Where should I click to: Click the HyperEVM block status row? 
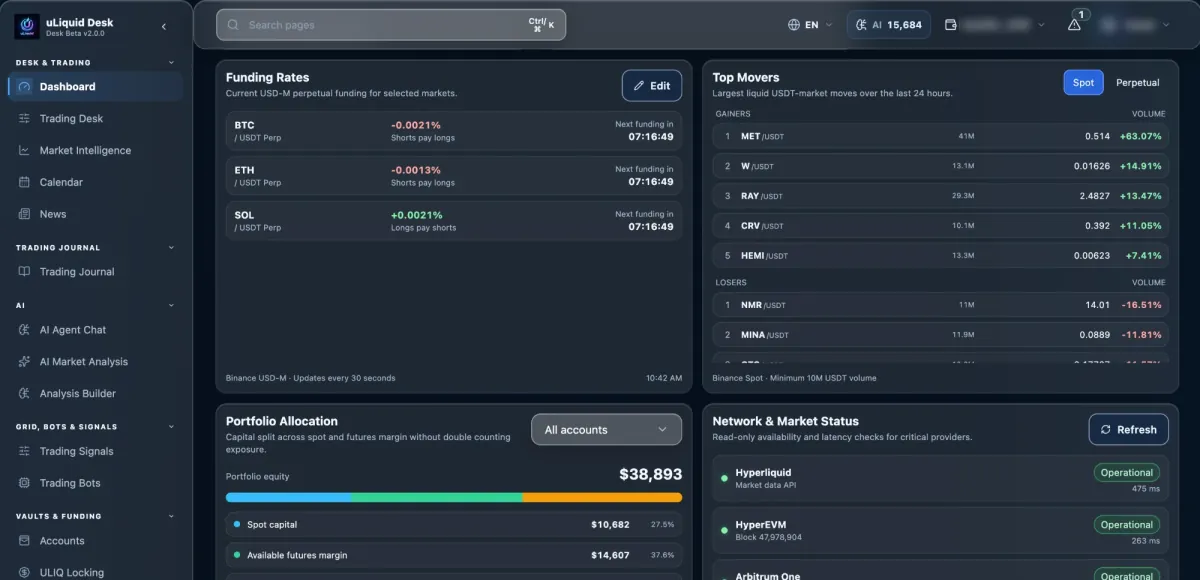tap(940, 531)
